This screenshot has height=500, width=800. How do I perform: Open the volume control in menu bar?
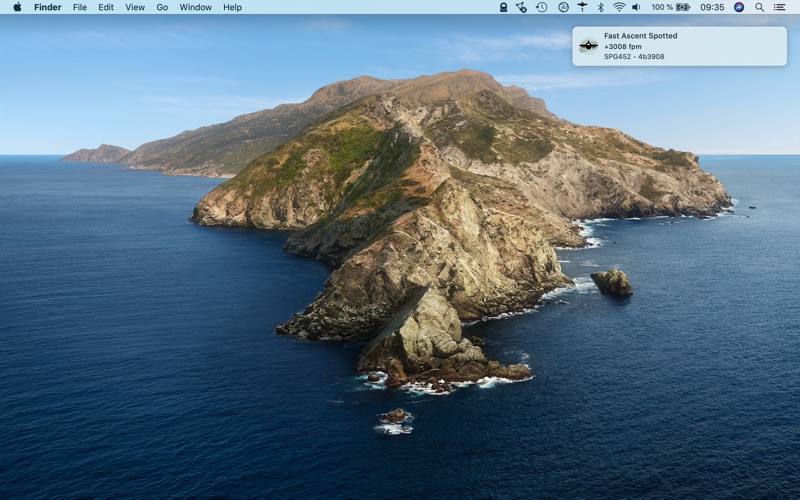coord(636,7)
